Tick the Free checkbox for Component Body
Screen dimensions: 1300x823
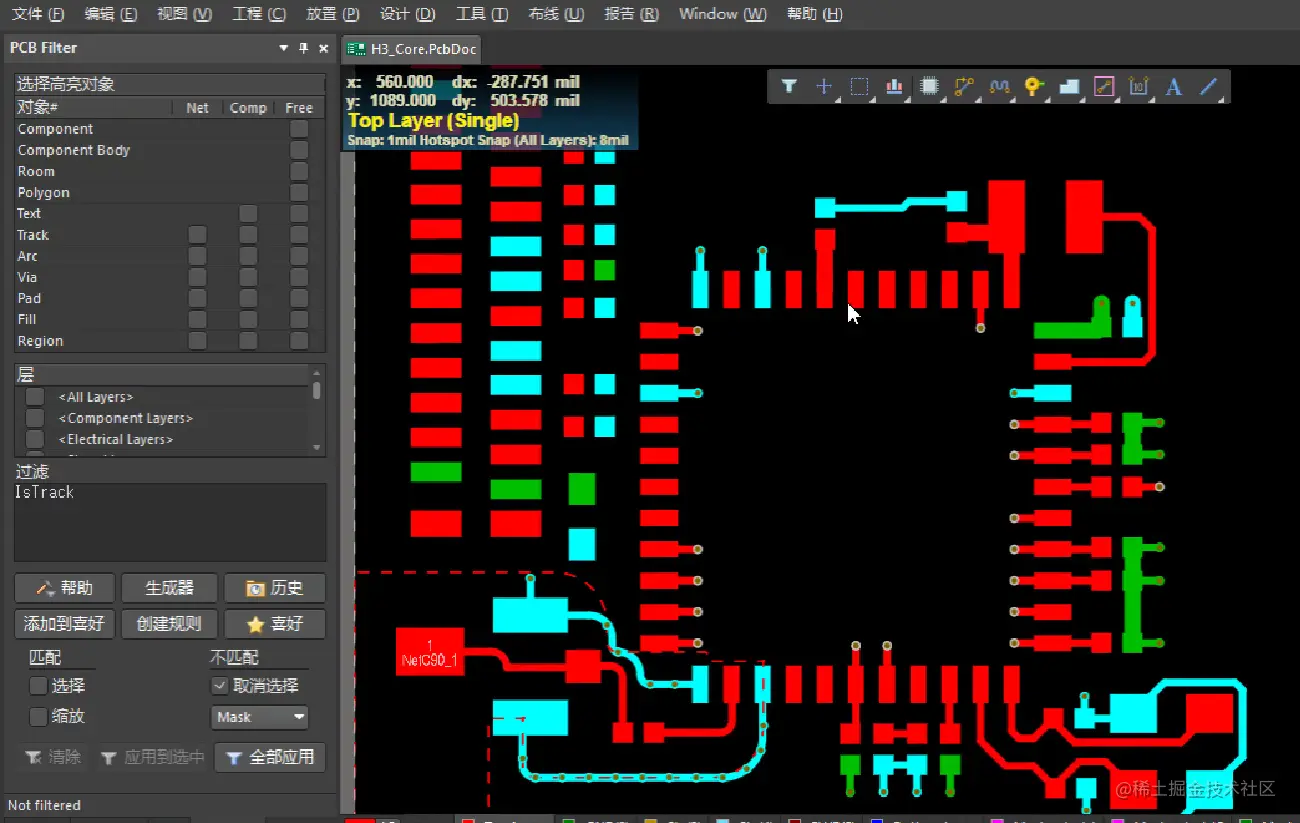(299, 150)
